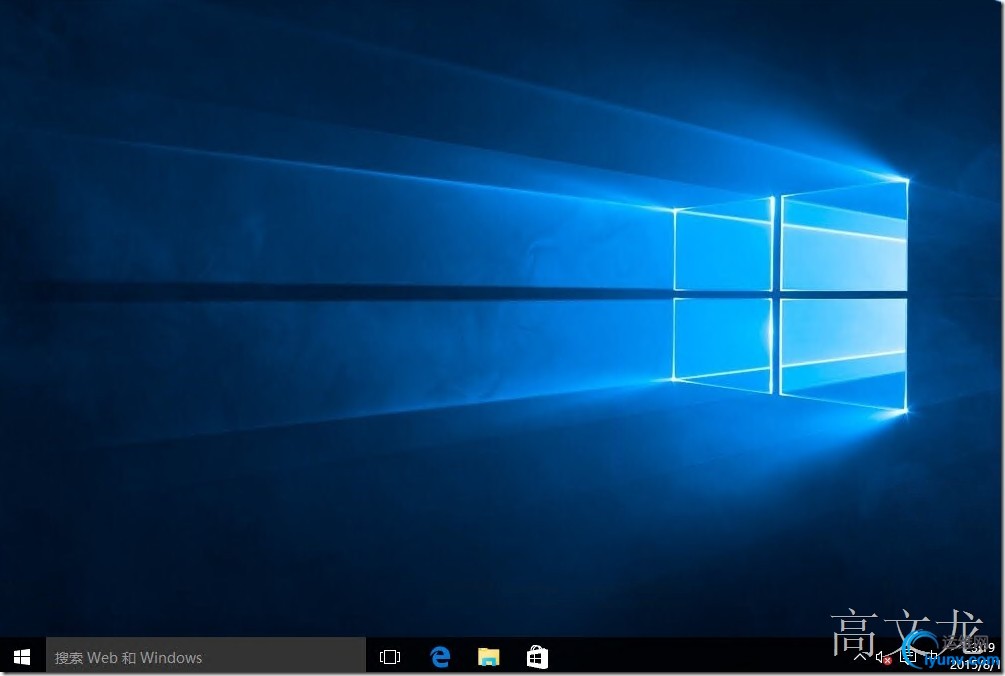The height and width of the screenshot is (676, 1005).
Task: Click Show Desktop sliver at the taskbar's far right
Action: [1001, 657]
